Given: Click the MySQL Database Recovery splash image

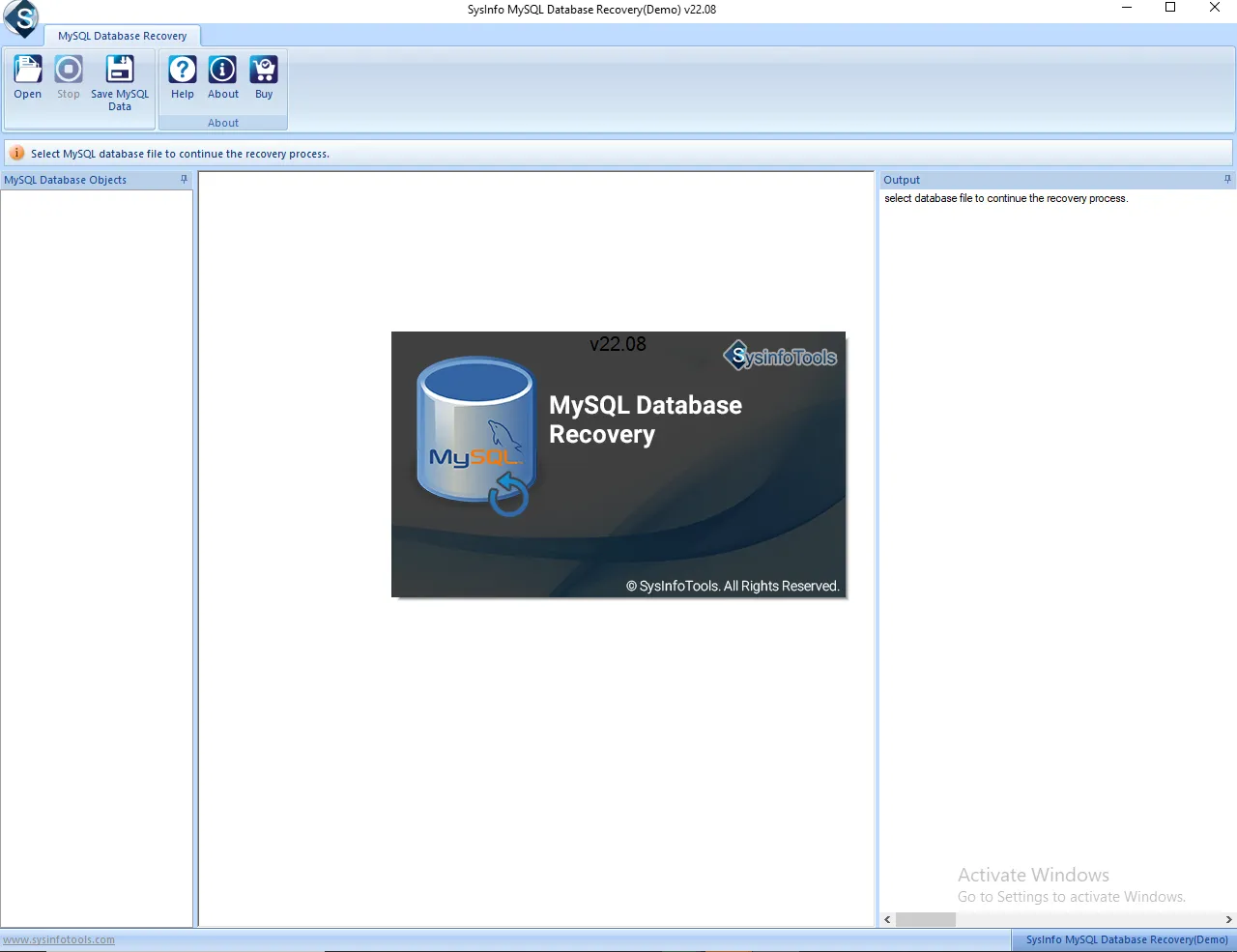Looking at the screenshot, I should pyautogui.click(x=618, y=465).
